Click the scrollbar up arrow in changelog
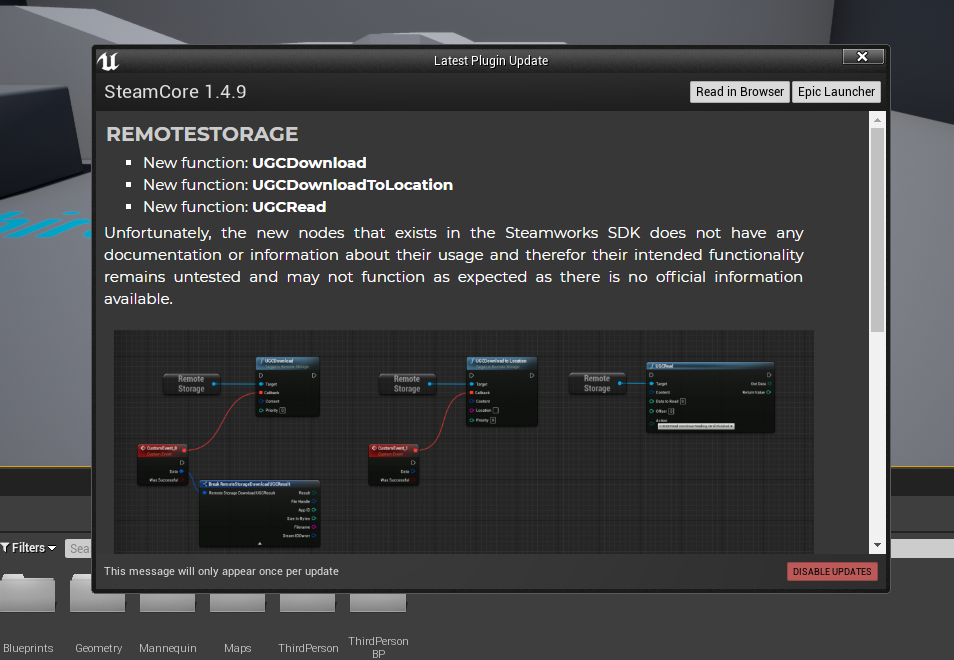Screen dimensions: 954x660 [877, 120]
